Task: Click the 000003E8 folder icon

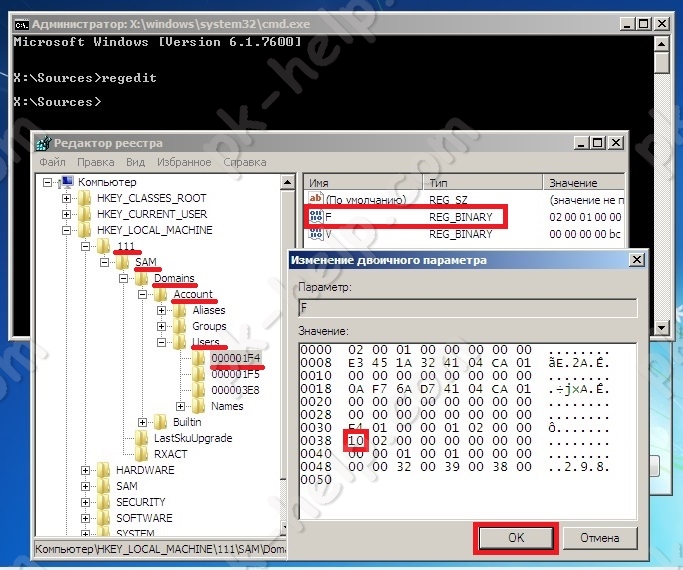Action: [x=199, y=390]
